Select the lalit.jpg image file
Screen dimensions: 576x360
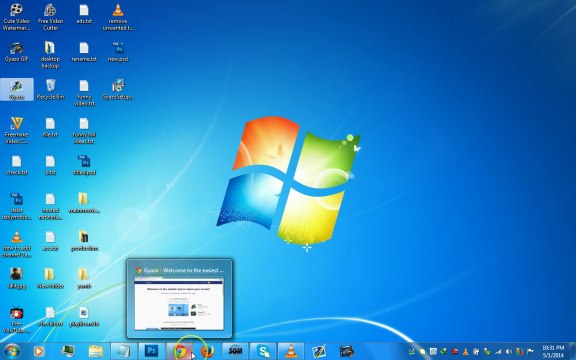17,278
